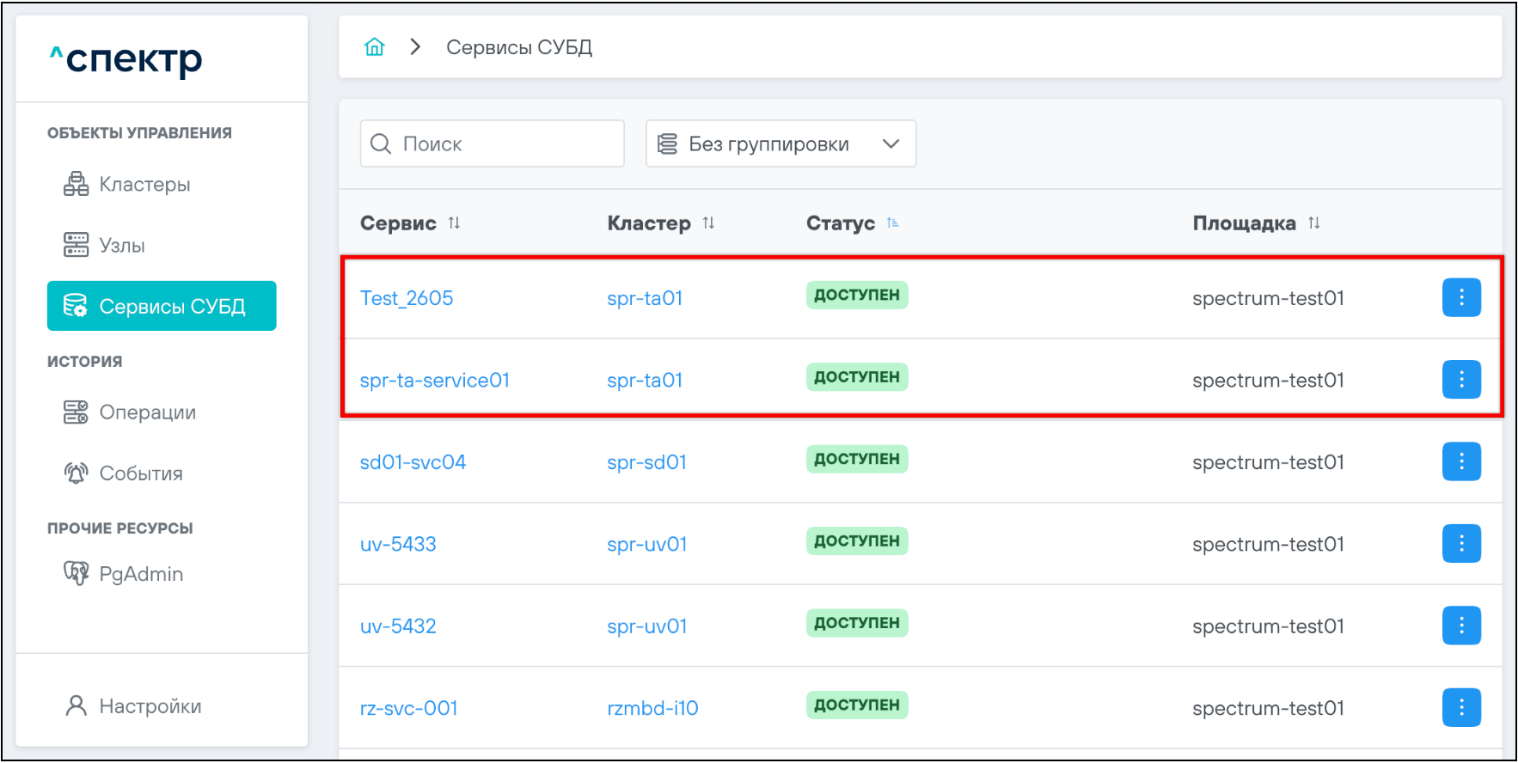
Task: Open the three-dot menu for spr-ta-service01
Action: (1461, 379)
